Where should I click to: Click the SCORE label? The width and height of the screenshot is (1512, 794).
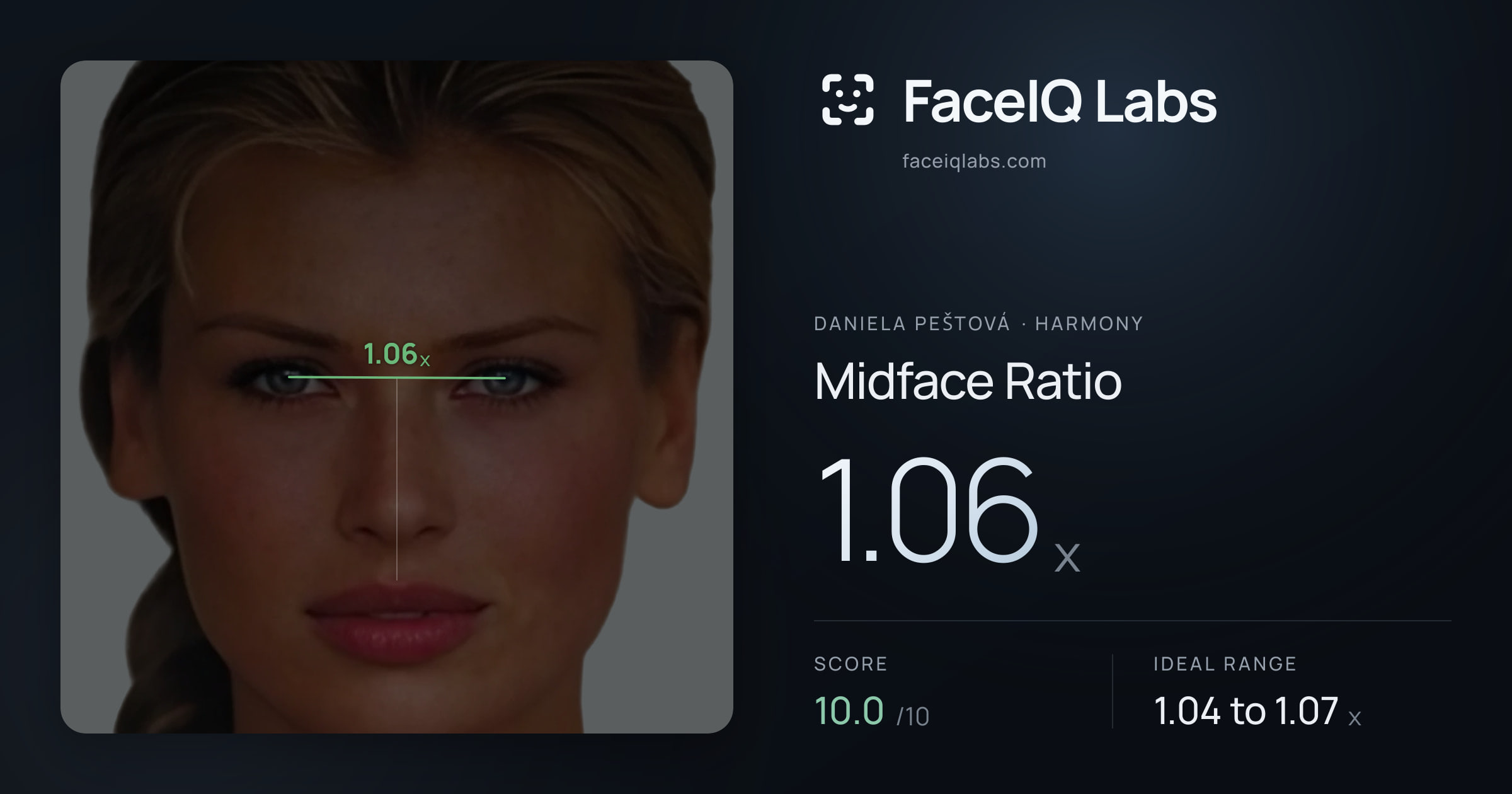tap(850, 664)
